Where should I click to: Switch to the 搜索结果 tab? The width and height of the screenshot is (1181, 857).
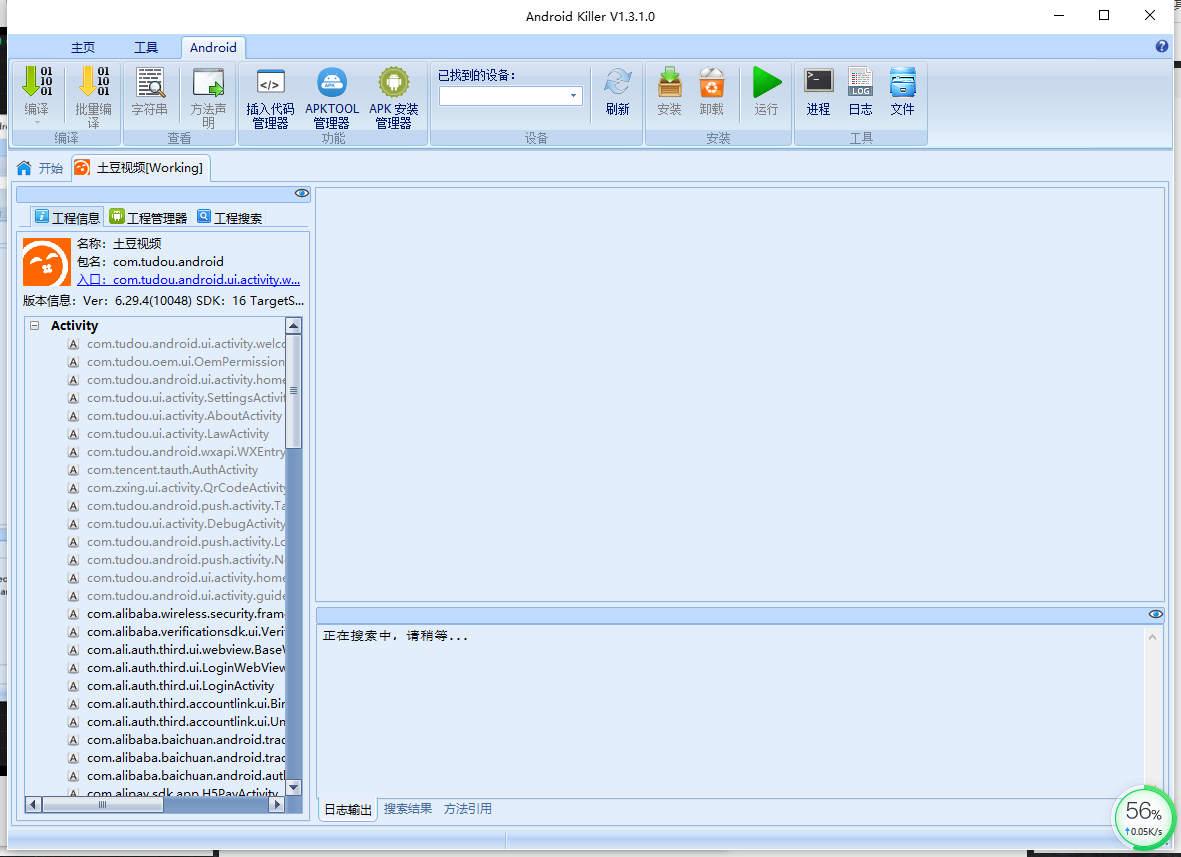(x=407, y=809)
